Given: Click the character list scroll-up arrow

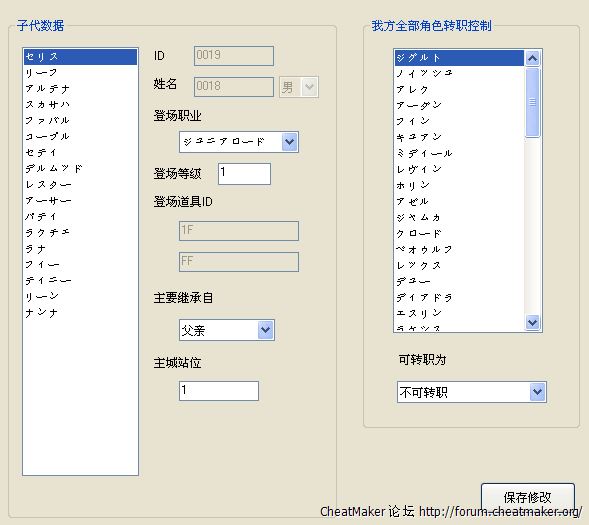Looking at the screenshot, I should 532,58.
